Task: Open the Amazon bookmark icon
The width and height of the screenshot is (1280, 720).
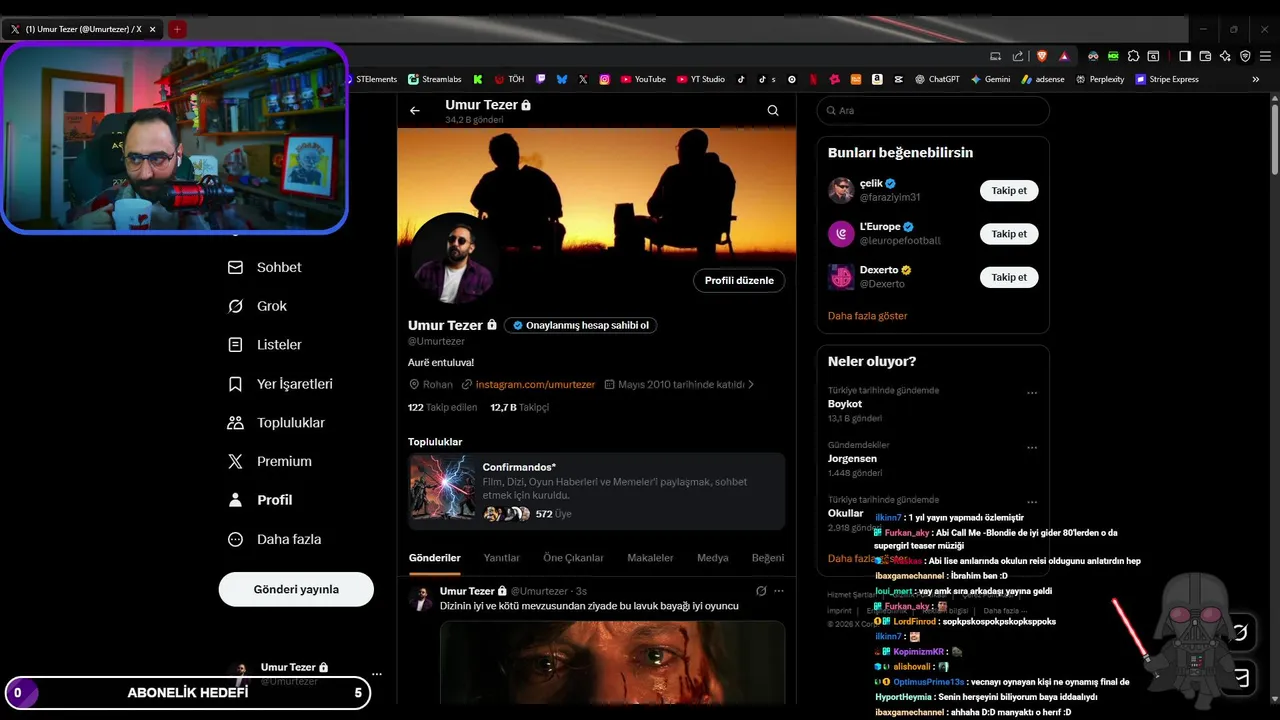Action: [877, 79]
